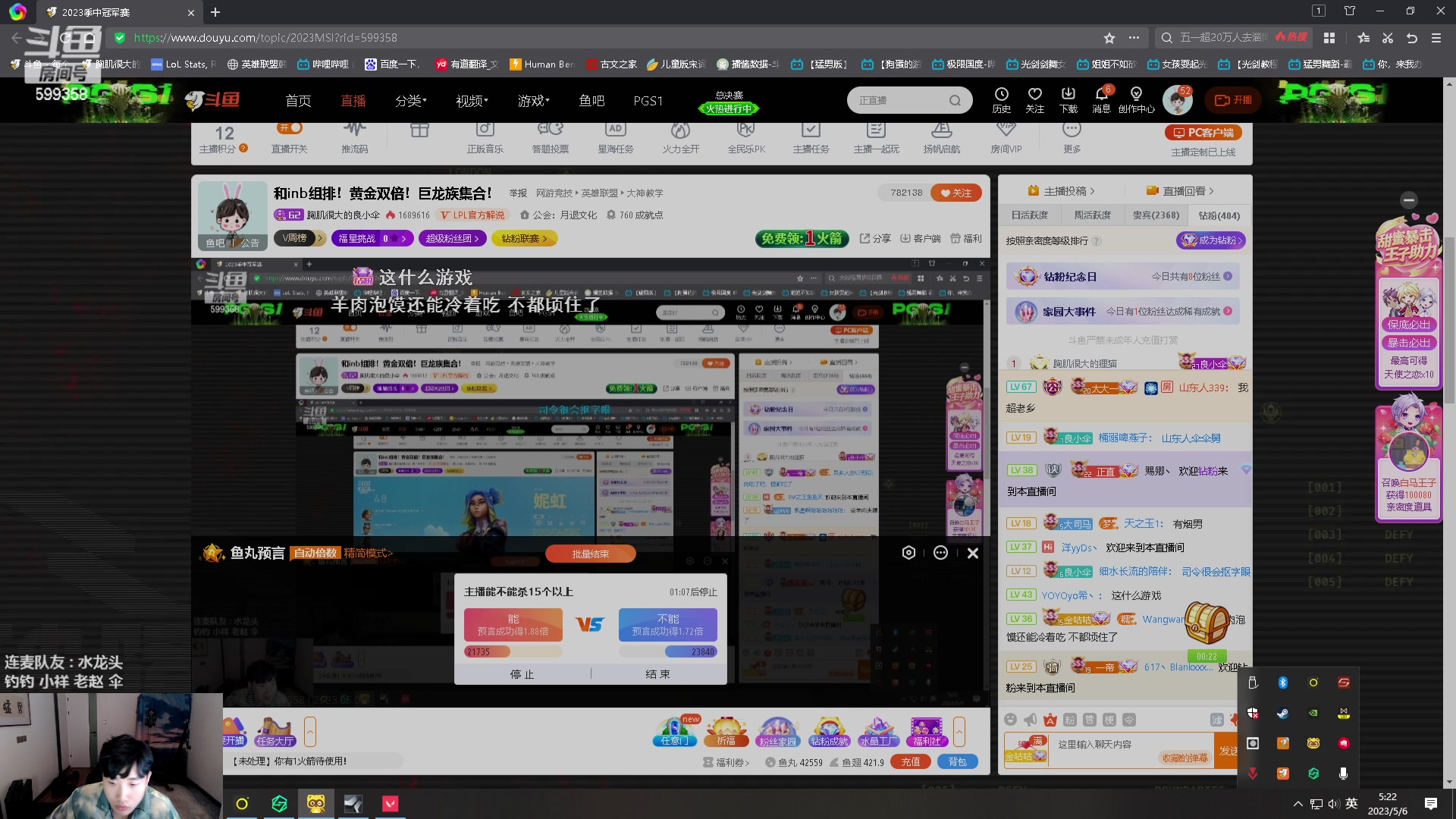Image resolution: width=1456 pixels, height=819 pixels.
Task: Click the 能 side 21735 progress bar
Action: 513,651
